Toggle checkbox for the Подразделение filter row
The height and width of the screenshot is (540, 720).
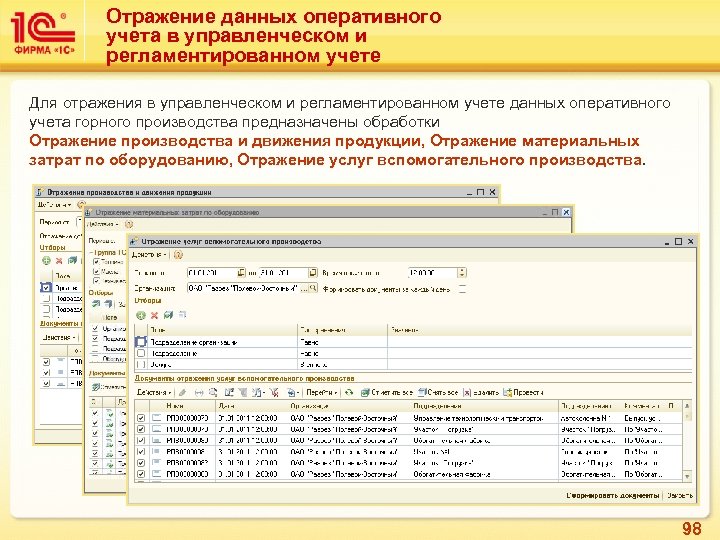coord(141,353)
